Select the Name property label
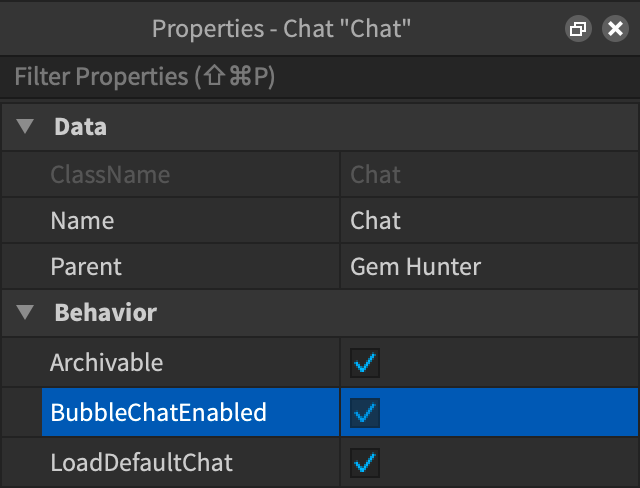Viewport: 640px width, 488px height. [x=82, y=221]
